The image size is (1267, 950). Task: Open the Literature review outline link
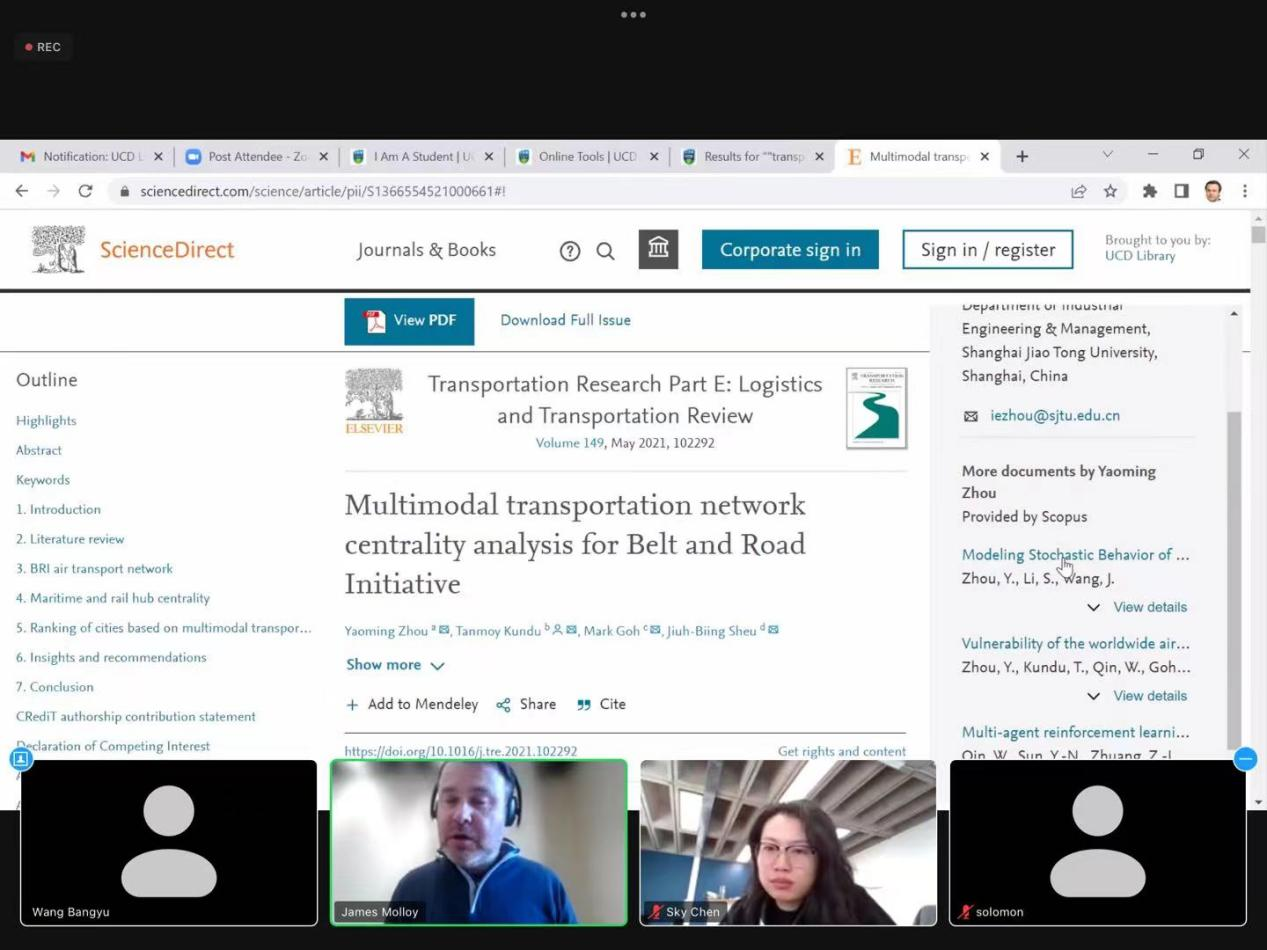tap(70, 539)
